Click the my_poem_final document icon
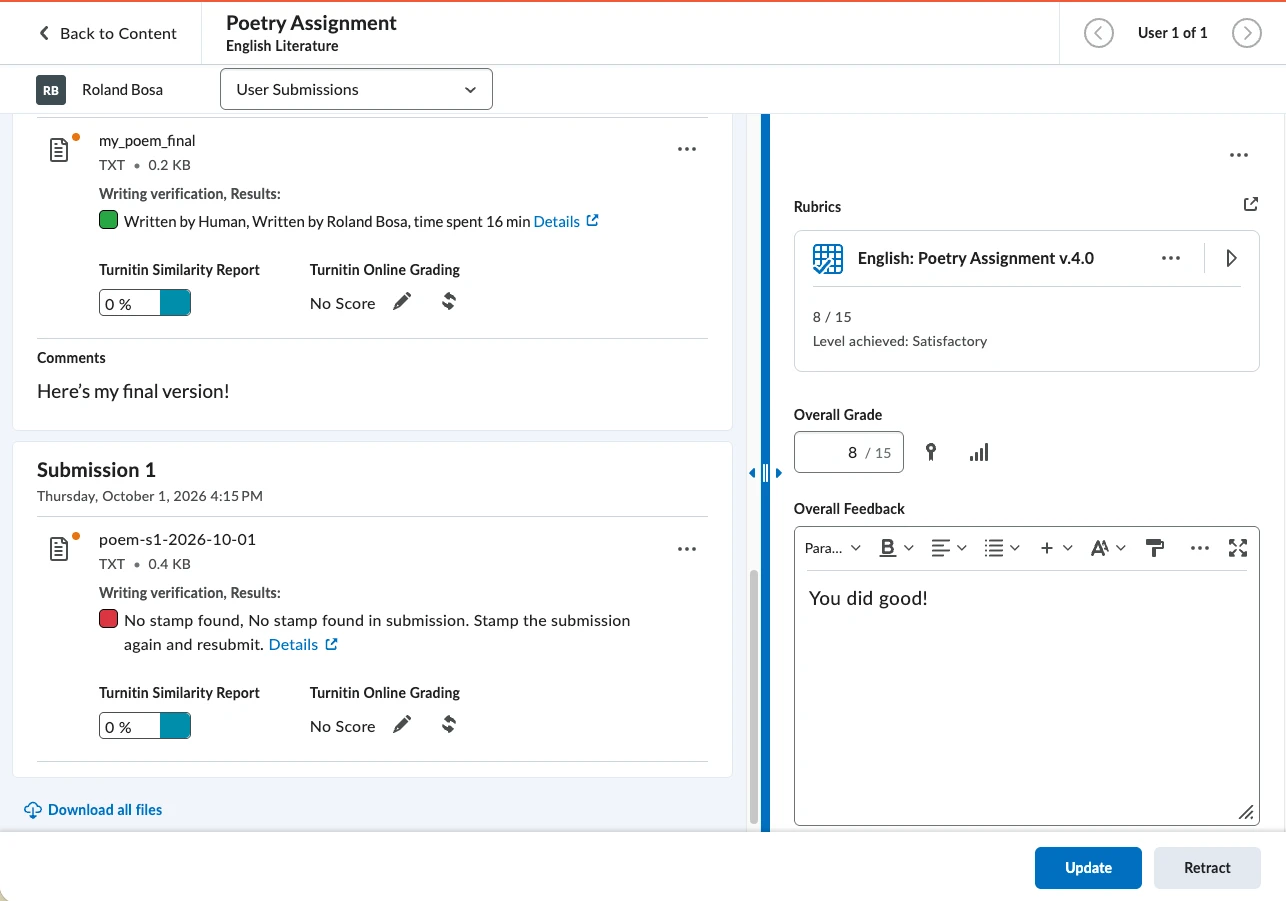 click(59, 150)
